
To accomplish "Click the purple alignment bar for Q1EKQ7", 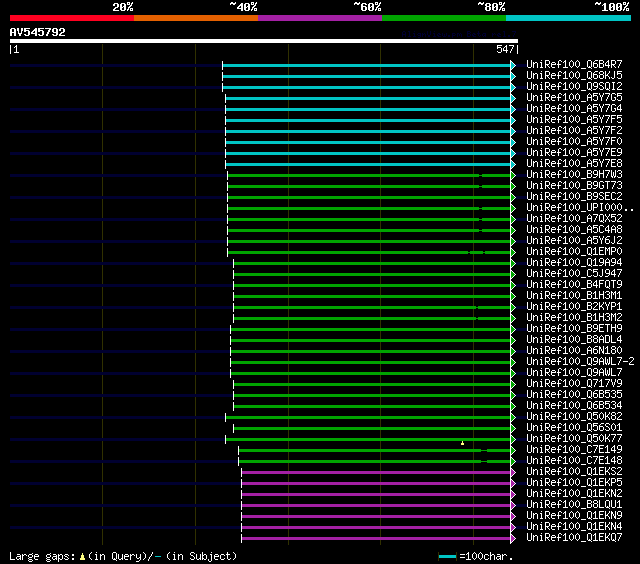I will pos(376,539).
